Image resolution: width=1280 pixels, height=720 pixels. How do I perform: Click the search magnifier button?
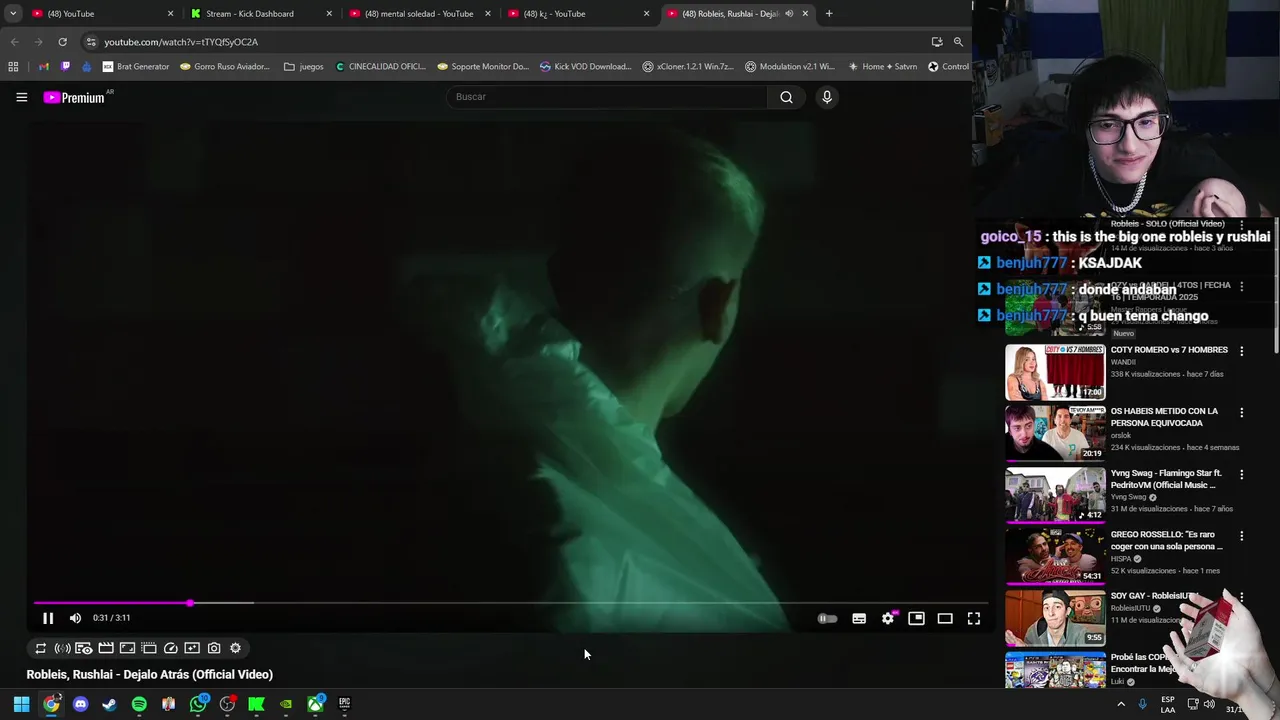click(x=786, y=97)
